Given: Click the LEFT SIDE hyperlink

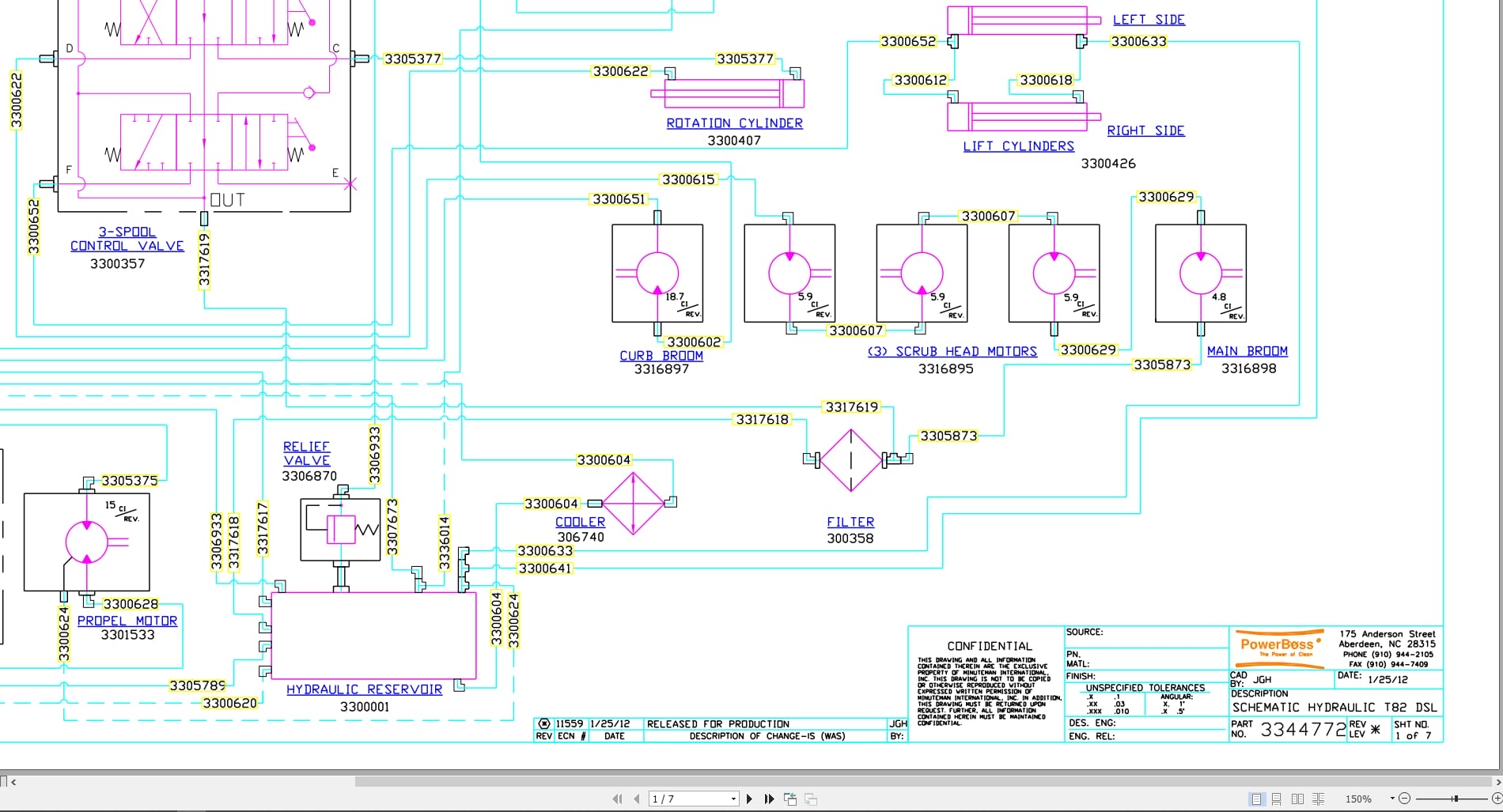Looking at the screenshot, I should (1148, 19).
